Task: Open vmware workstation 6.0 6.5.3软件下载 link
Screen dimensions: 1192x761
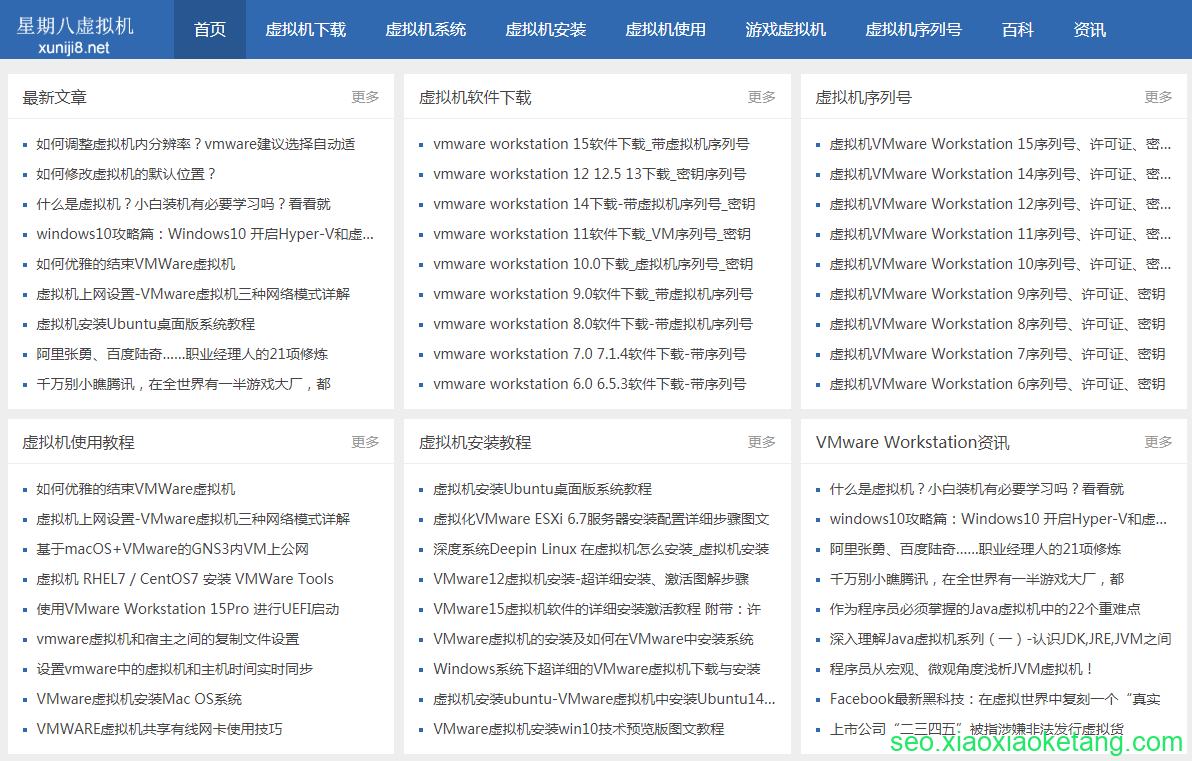Action: pos(589,384)
